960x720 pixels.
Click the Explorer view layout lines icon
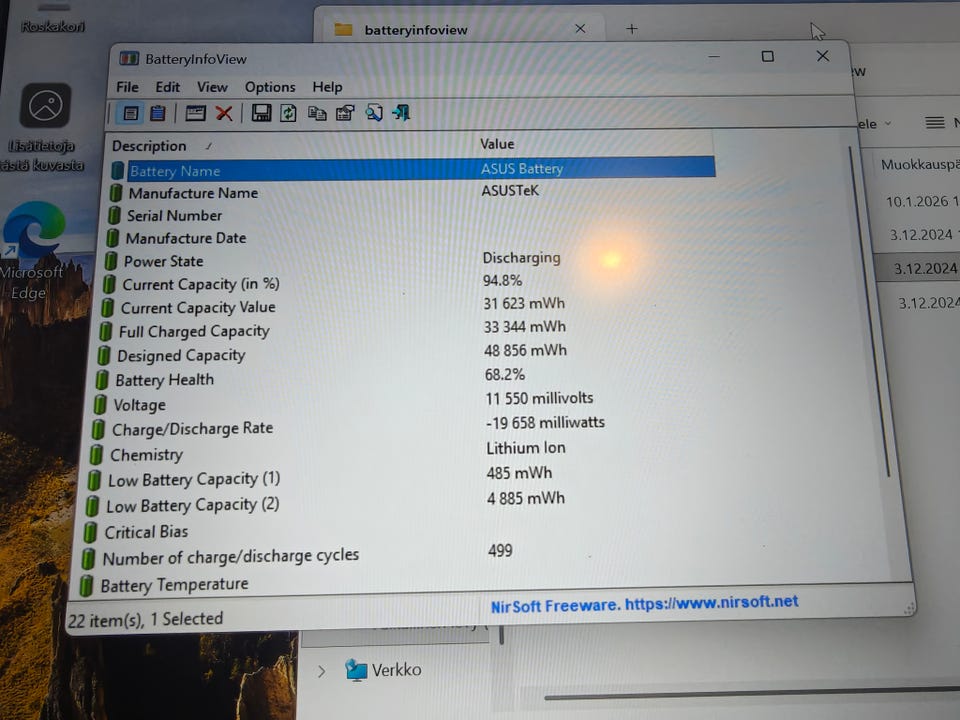tap(934, 123)
